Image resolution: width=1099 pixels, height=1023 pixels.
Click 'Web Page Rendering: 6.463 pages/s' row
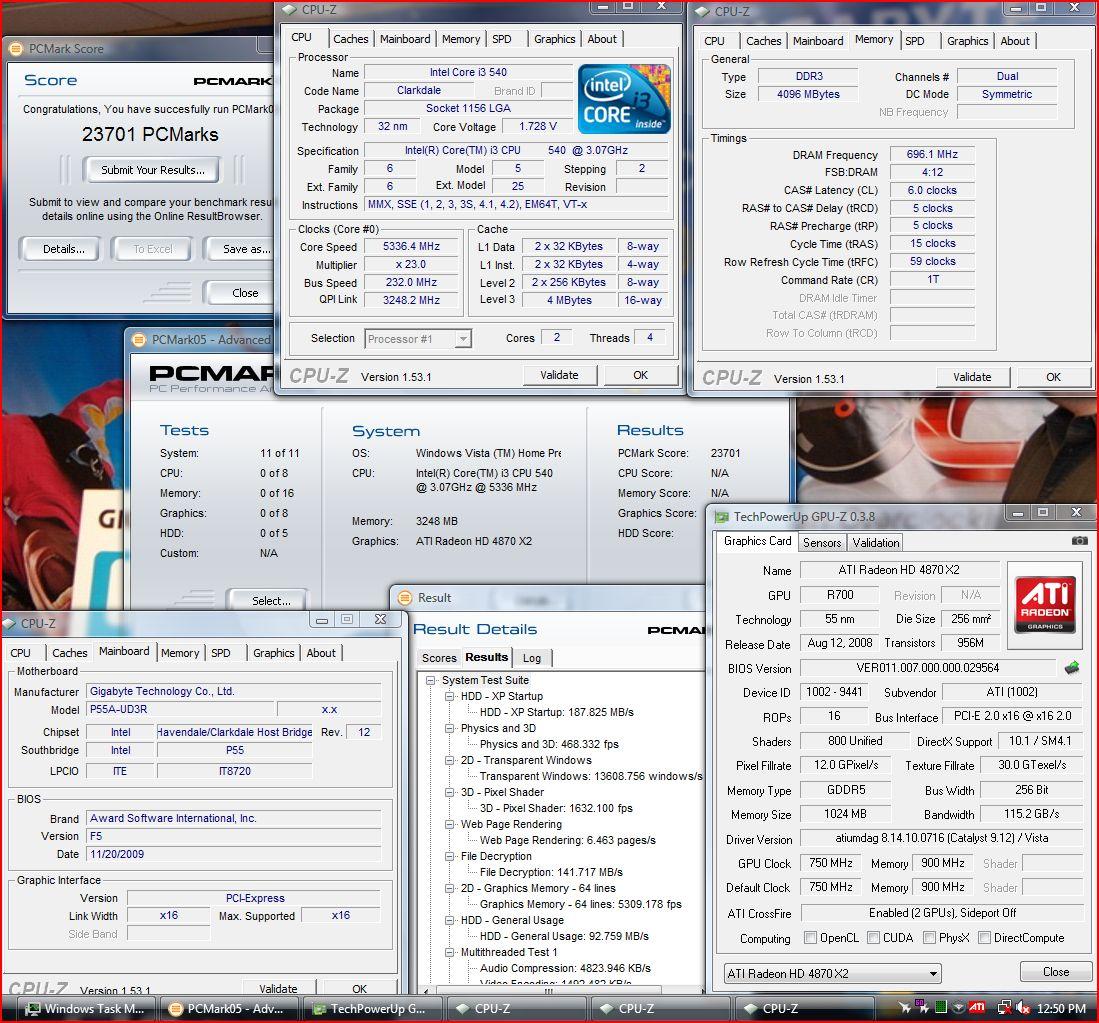[568, 840]
